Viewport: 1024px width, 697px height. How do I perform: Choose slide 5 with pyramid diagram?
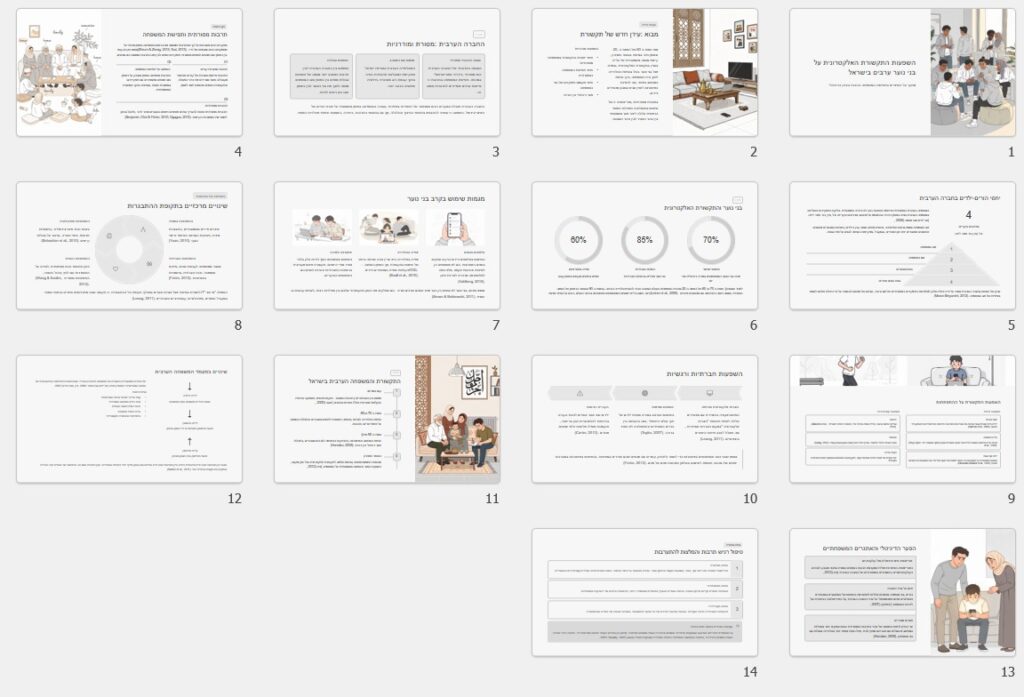(x=902, y=246)
